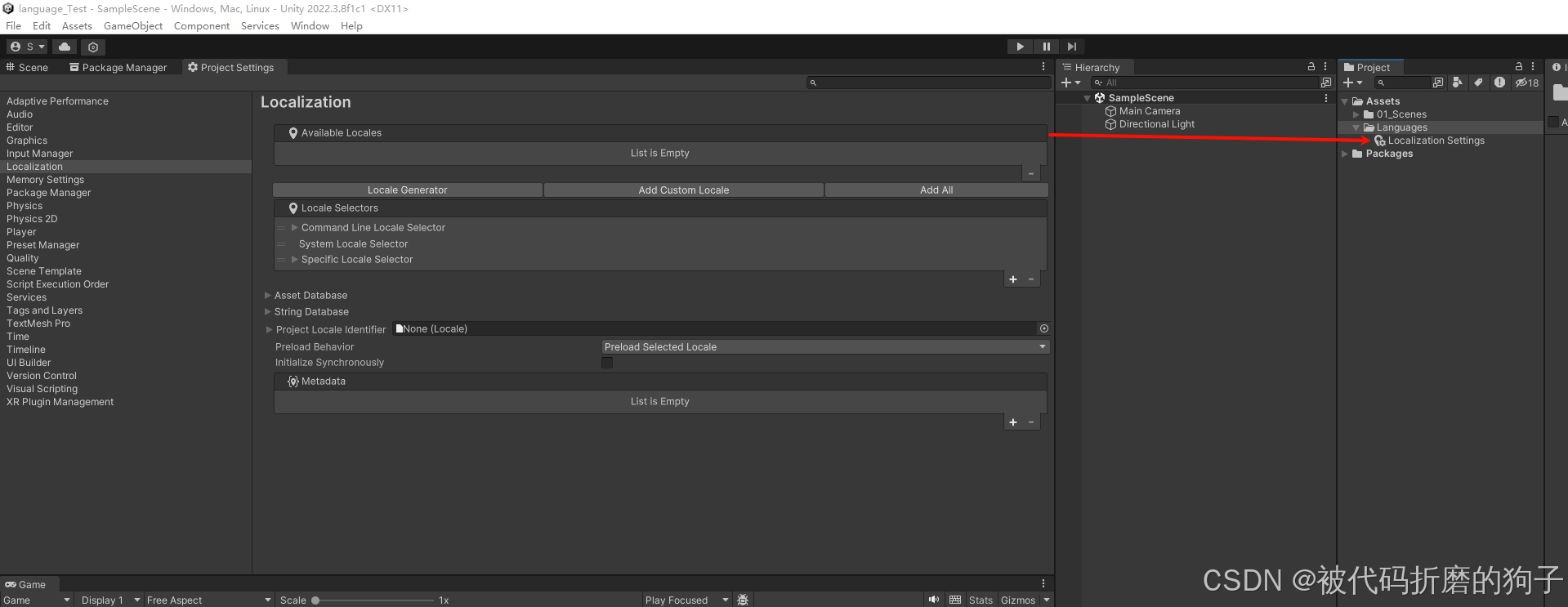The image size is (1568, 607).
Task: Step forward one frame
Action: click(1072, 47)
